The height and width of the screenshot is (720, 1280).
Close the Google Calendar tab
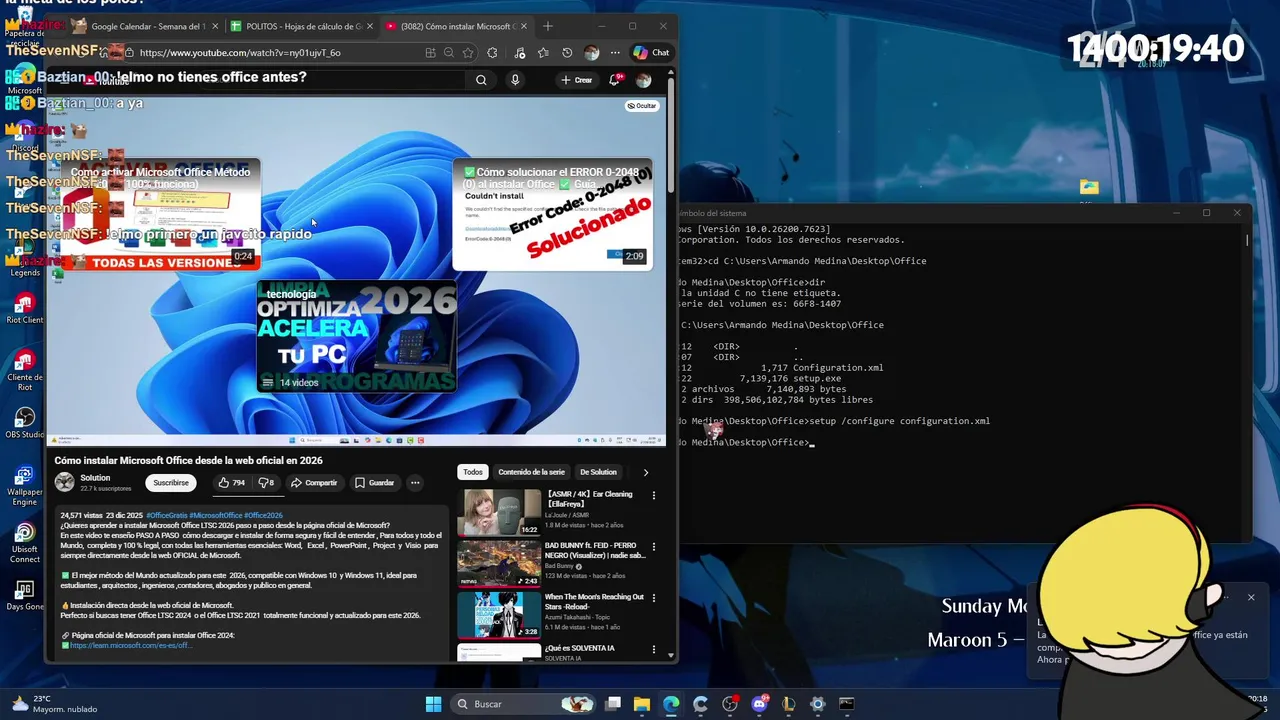point(215,26)
